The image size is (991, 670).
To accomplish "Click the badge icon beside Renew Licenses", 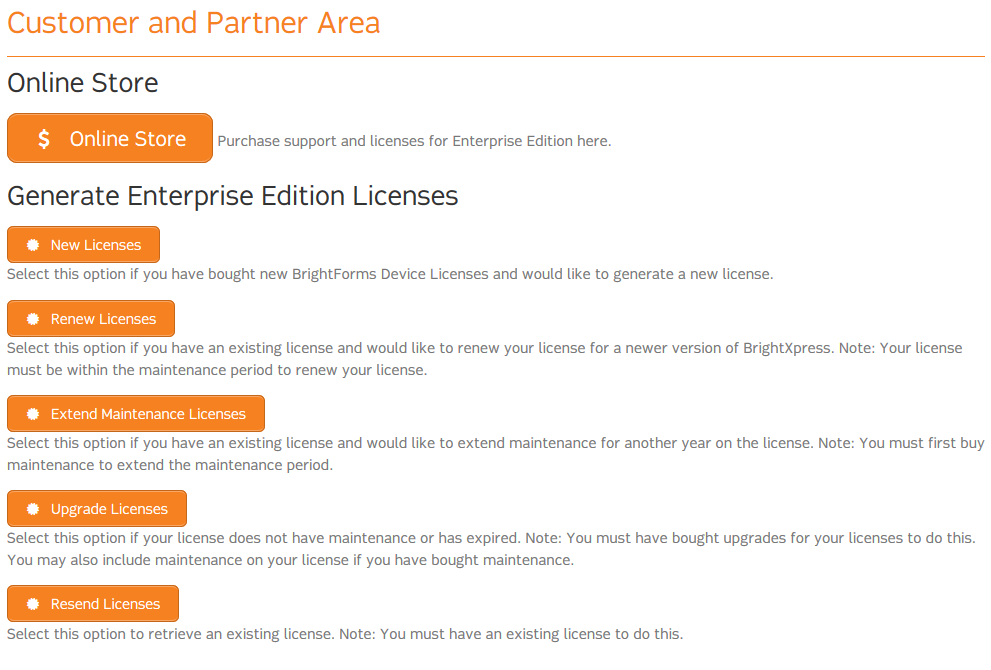I will [x=33, y=319].
